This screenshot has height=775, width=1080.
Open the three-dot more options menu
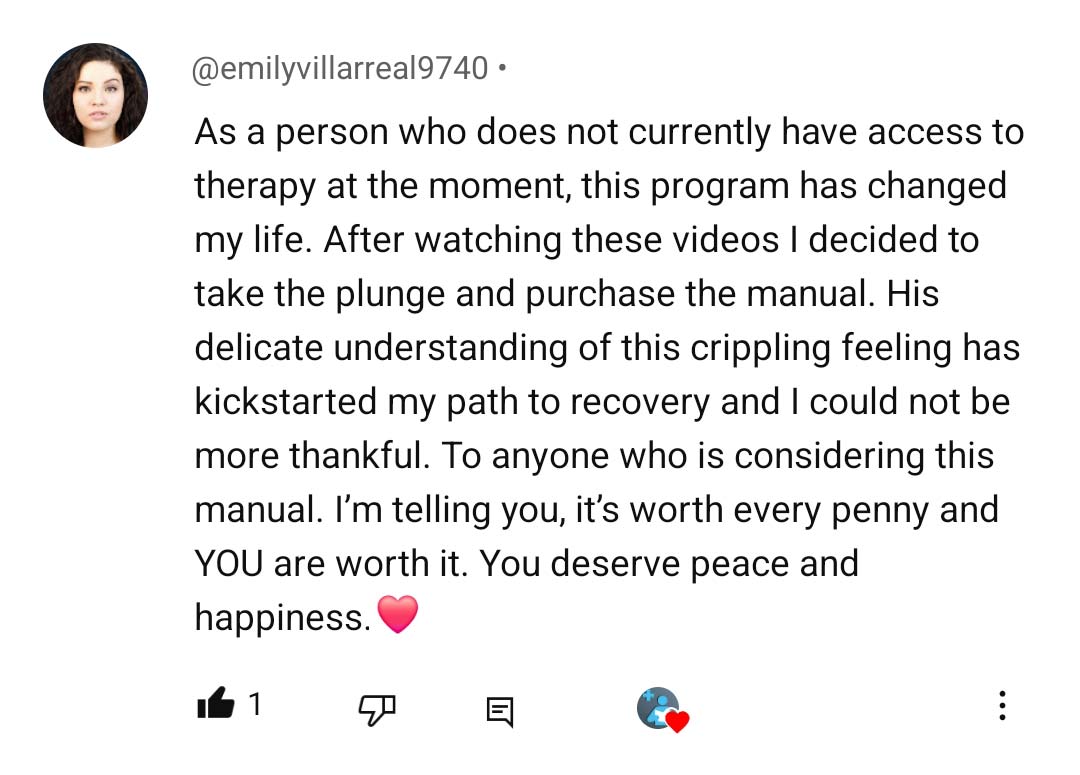point(1002,706)
